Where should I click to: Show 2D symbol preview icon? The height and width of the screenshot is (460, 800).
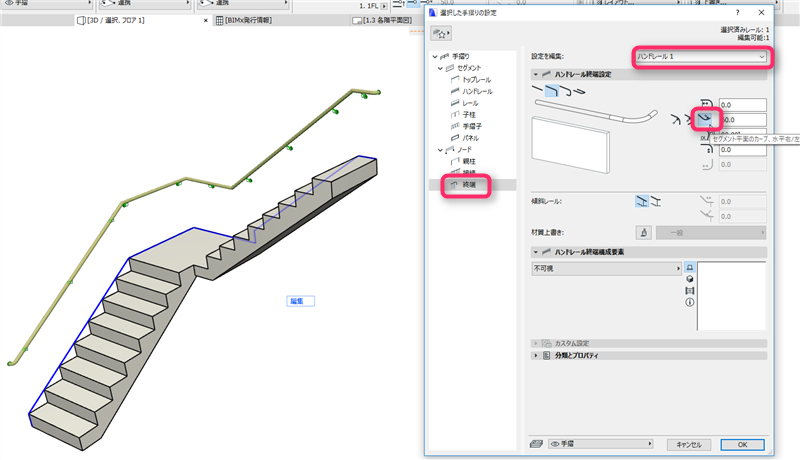(x=690, y=267)
